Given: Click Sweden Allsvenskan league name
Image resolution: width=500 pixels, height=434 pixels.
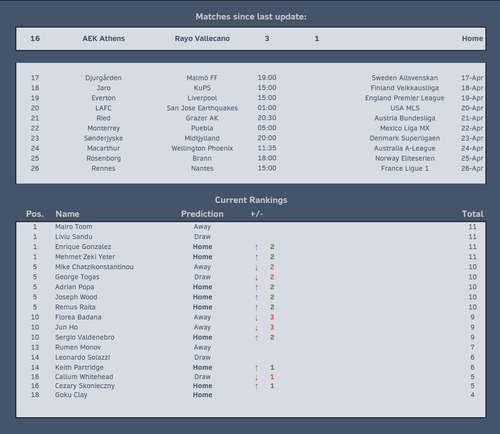Looking at the screenshot, I should pyautogui.click(x=405, y=78).
